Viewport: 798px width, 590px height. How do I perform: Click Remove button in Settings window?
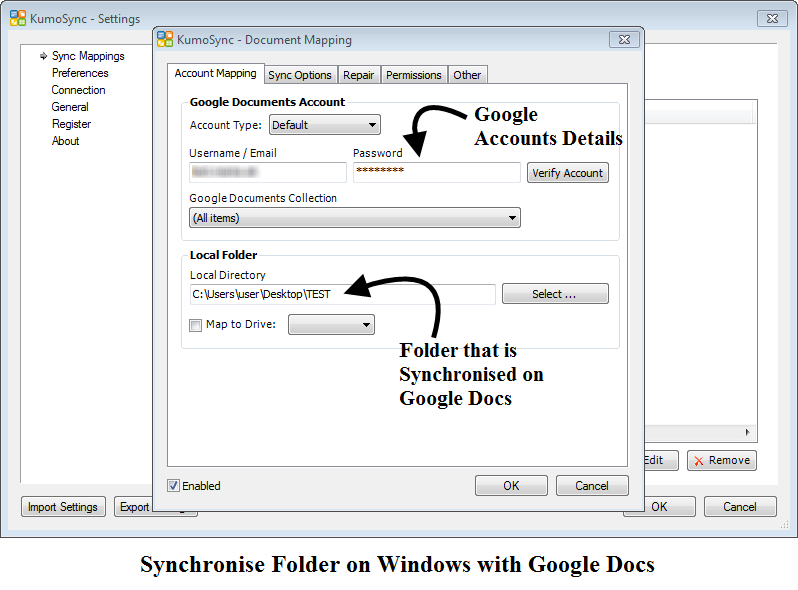[722, 460]
